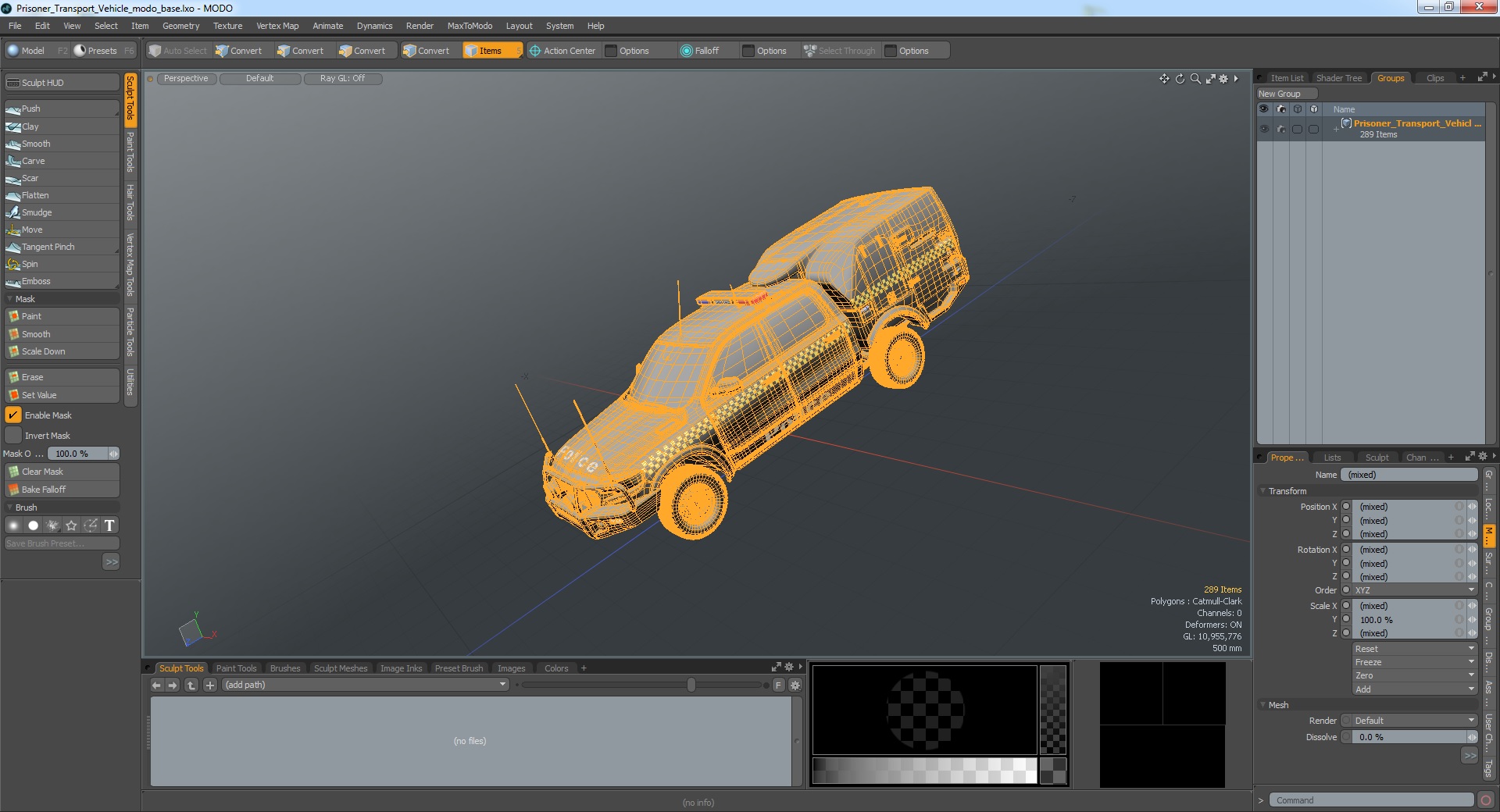Open the Reset transform dropdown
Screen dimensions: 1500x812
coord(1415,649)
